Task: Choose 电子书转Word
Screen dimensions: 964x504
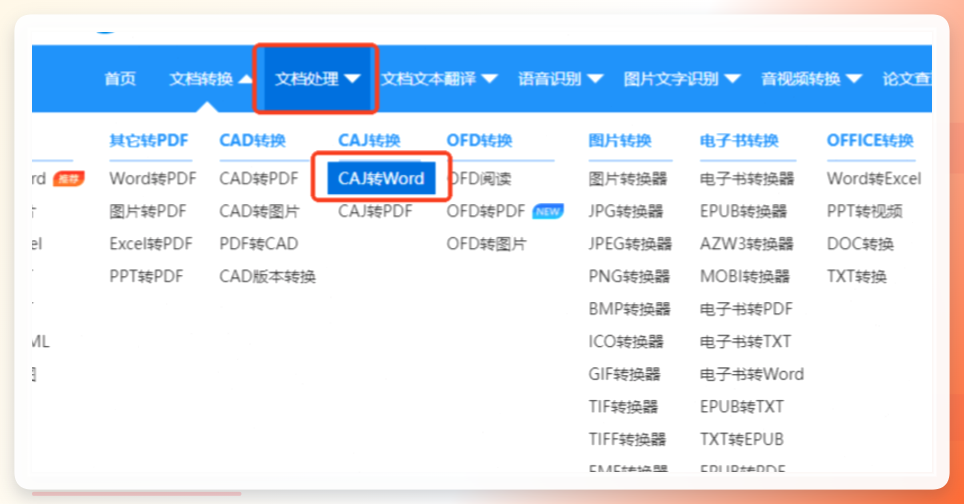Action: (752, 374)
